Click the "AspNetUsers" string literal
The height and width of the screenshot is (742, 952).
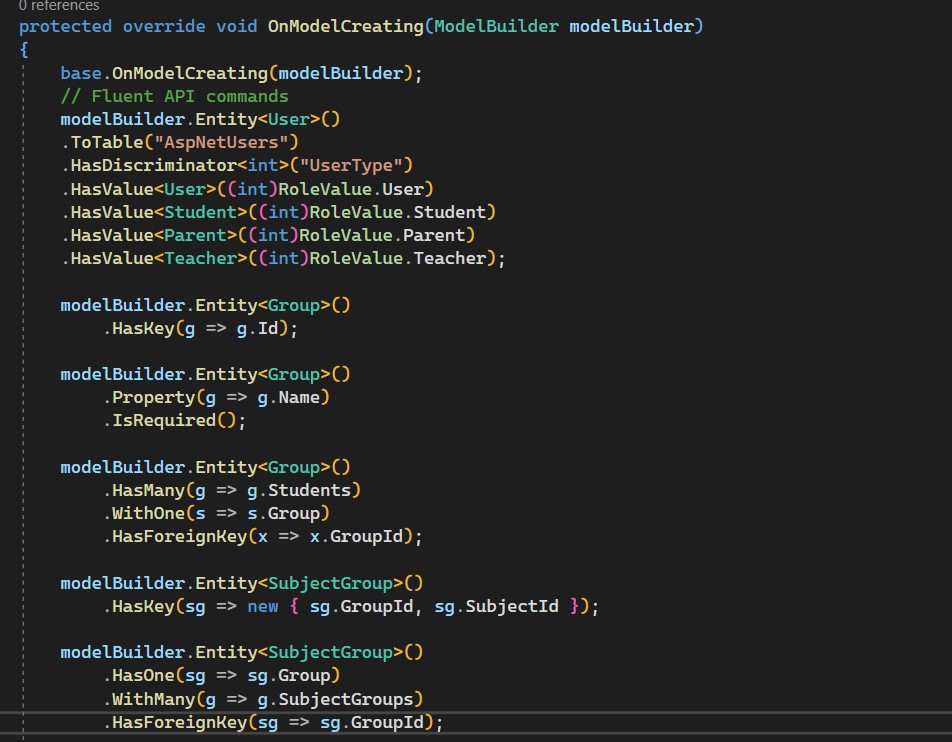[x=220, y=142]
